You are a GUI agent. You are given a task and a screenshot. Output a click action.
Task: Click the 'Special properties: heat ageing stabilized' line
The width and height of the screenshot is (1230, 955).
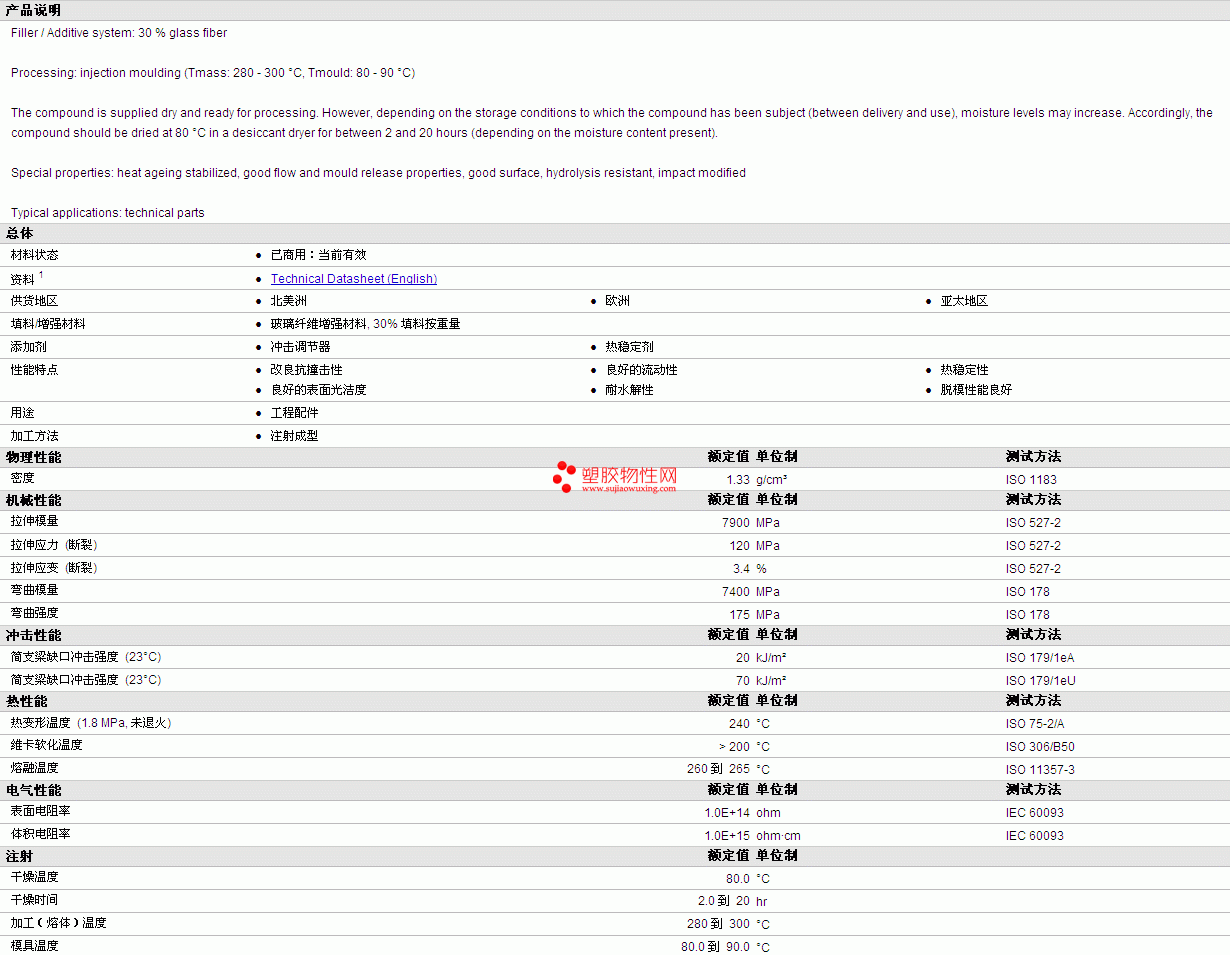[x=378, y=173]
